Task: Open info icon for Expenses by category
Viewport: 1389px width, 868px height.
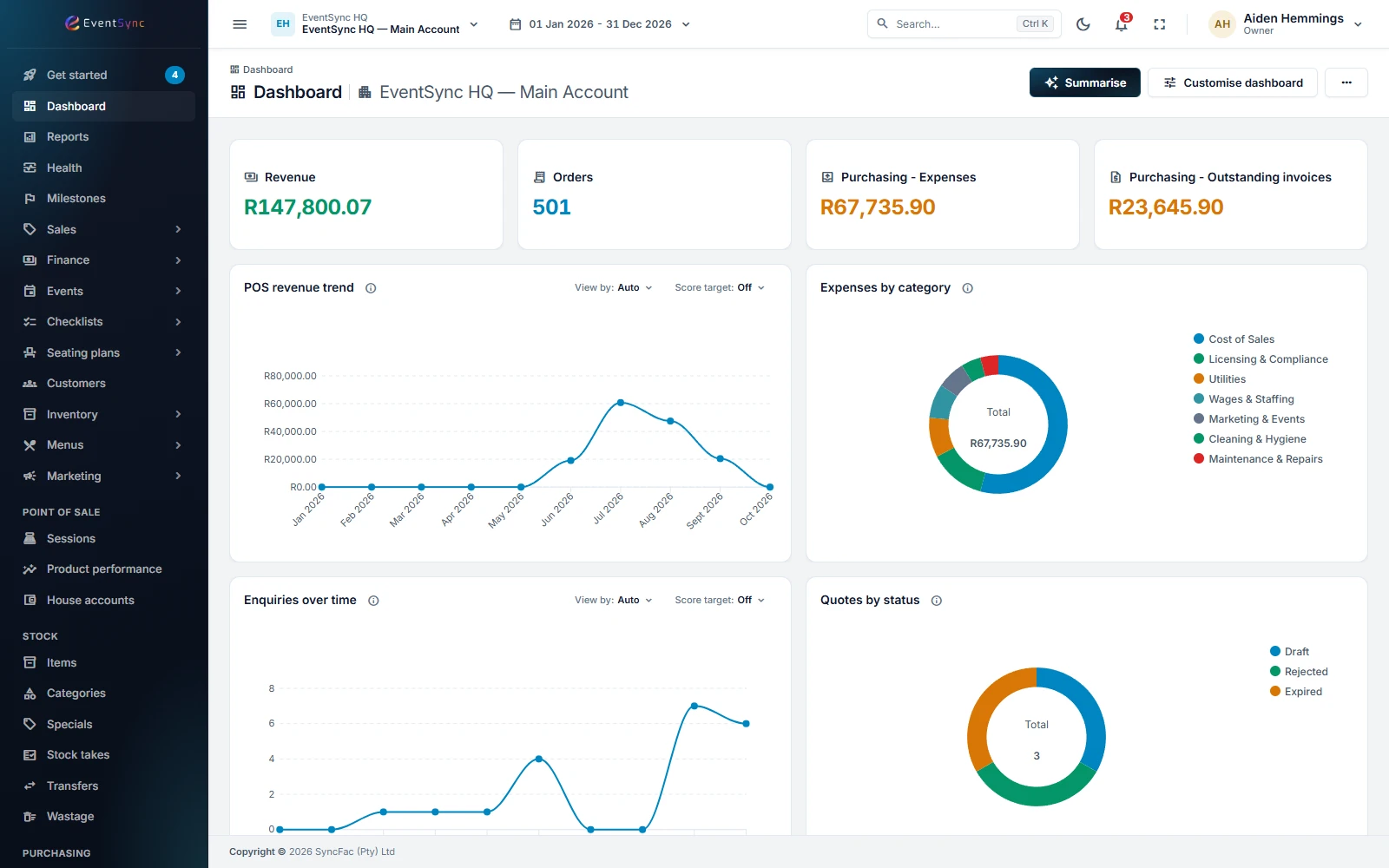Action: pyautogui.click(x=967, y=288)
